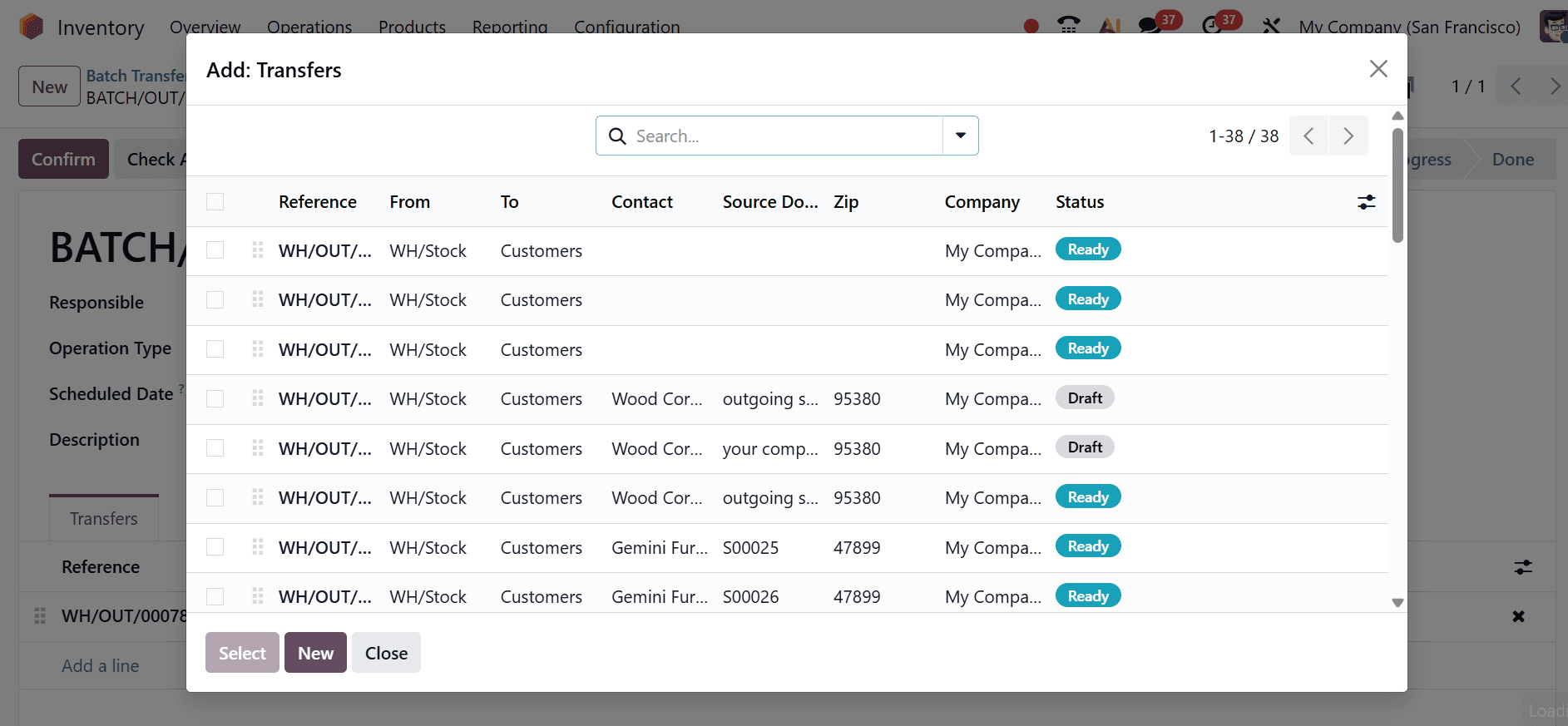Click the Close button in dialog footer
This screenshot has width=1568, height=726.
point(386,653)
